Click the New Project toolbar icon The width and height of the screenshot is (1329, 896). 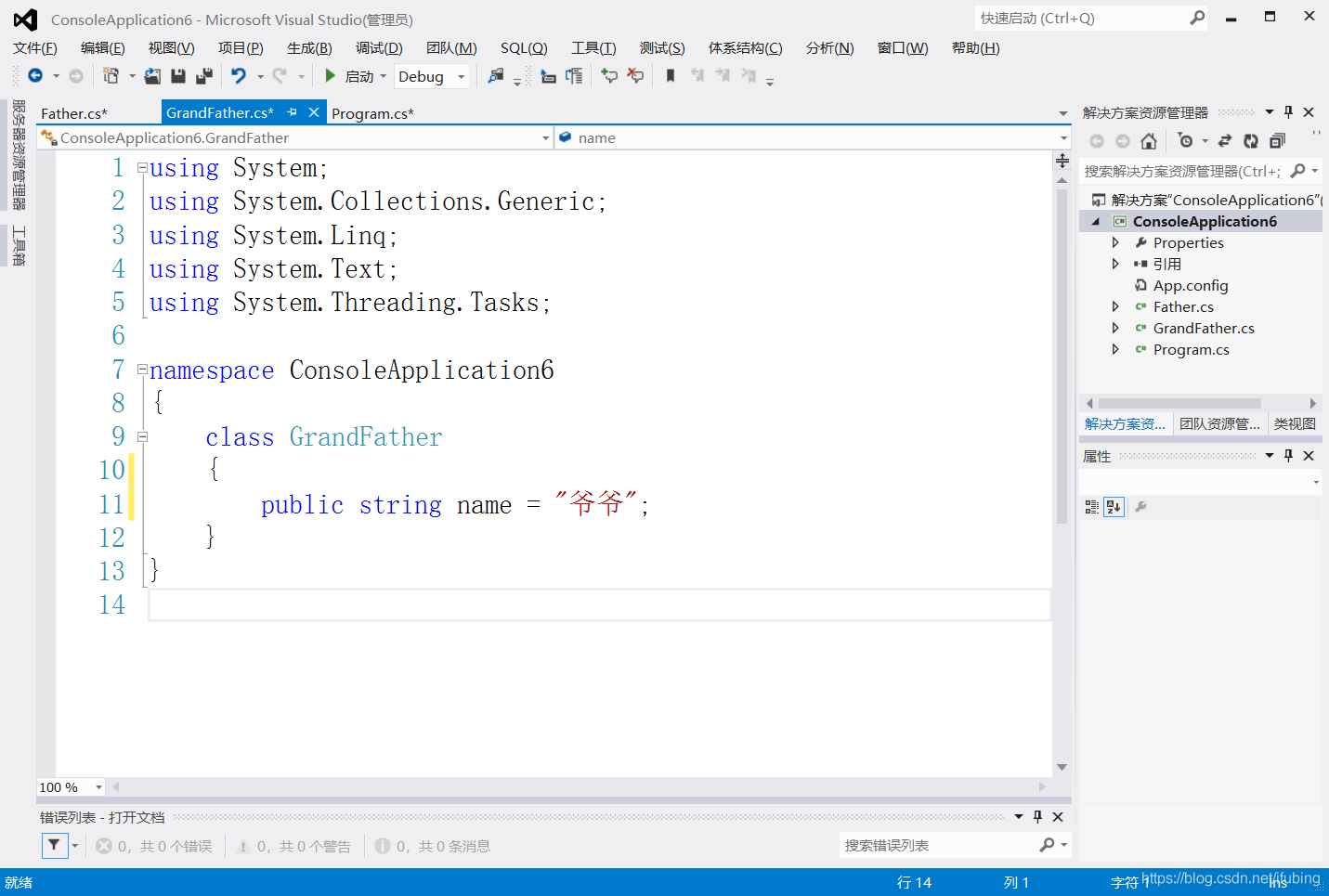(111, 76)
